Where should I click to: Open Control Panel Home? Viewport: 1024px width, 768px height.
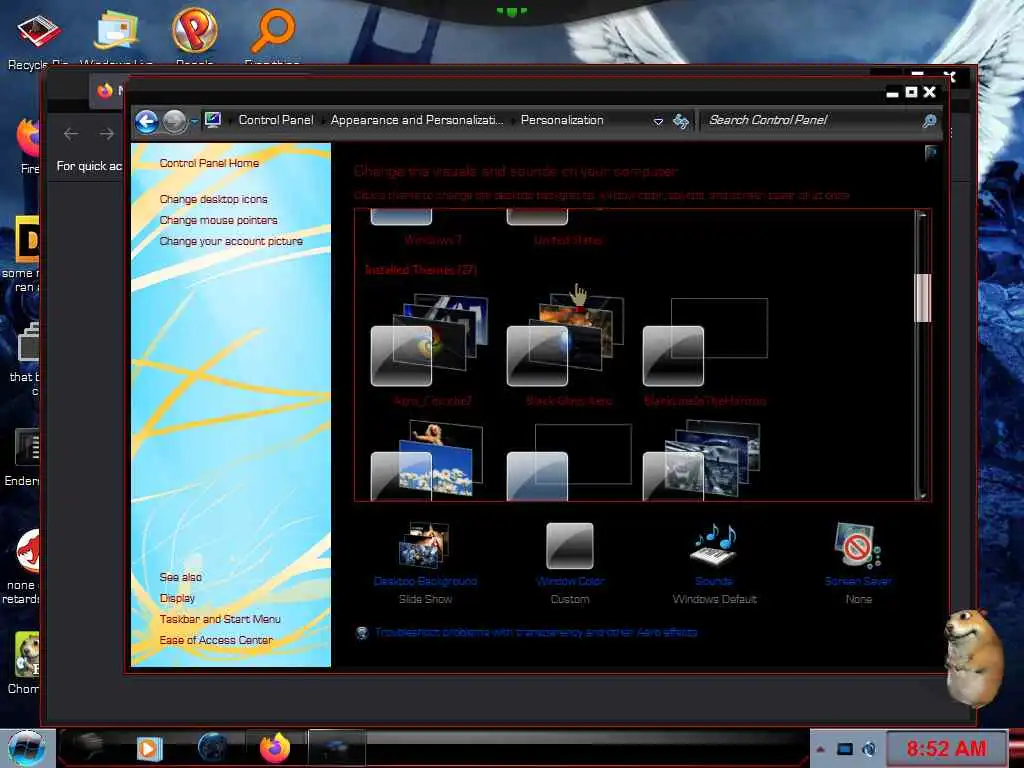(209, 163)
